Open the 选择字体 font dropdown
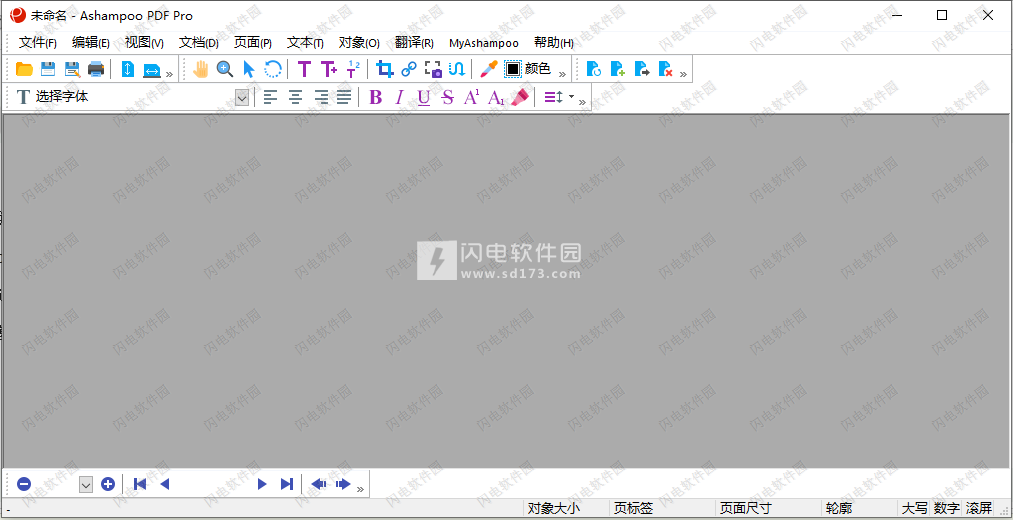 242,98
